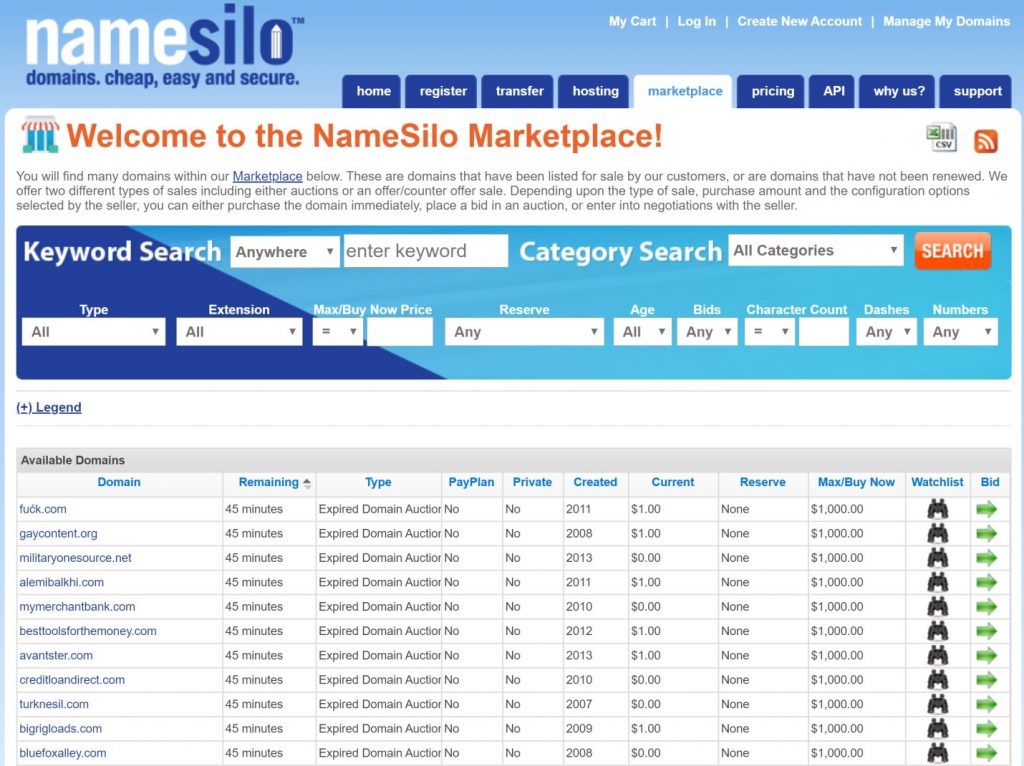Watch avantster.com with binoculars icon
The image size is (1024, 766).
click(x=938, y=655)
